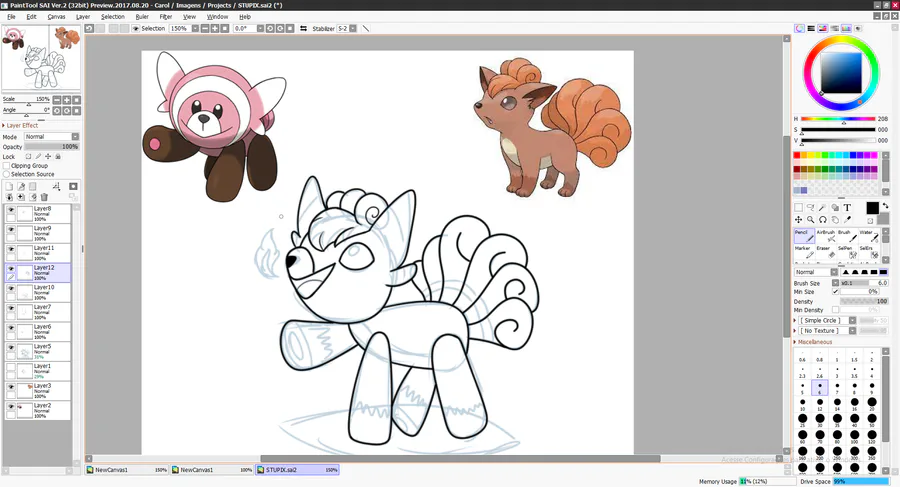Expand the Miscellaneous section
Image resolution: width=900 pixels, height=487 pixels.
click(x=813, y=342)
